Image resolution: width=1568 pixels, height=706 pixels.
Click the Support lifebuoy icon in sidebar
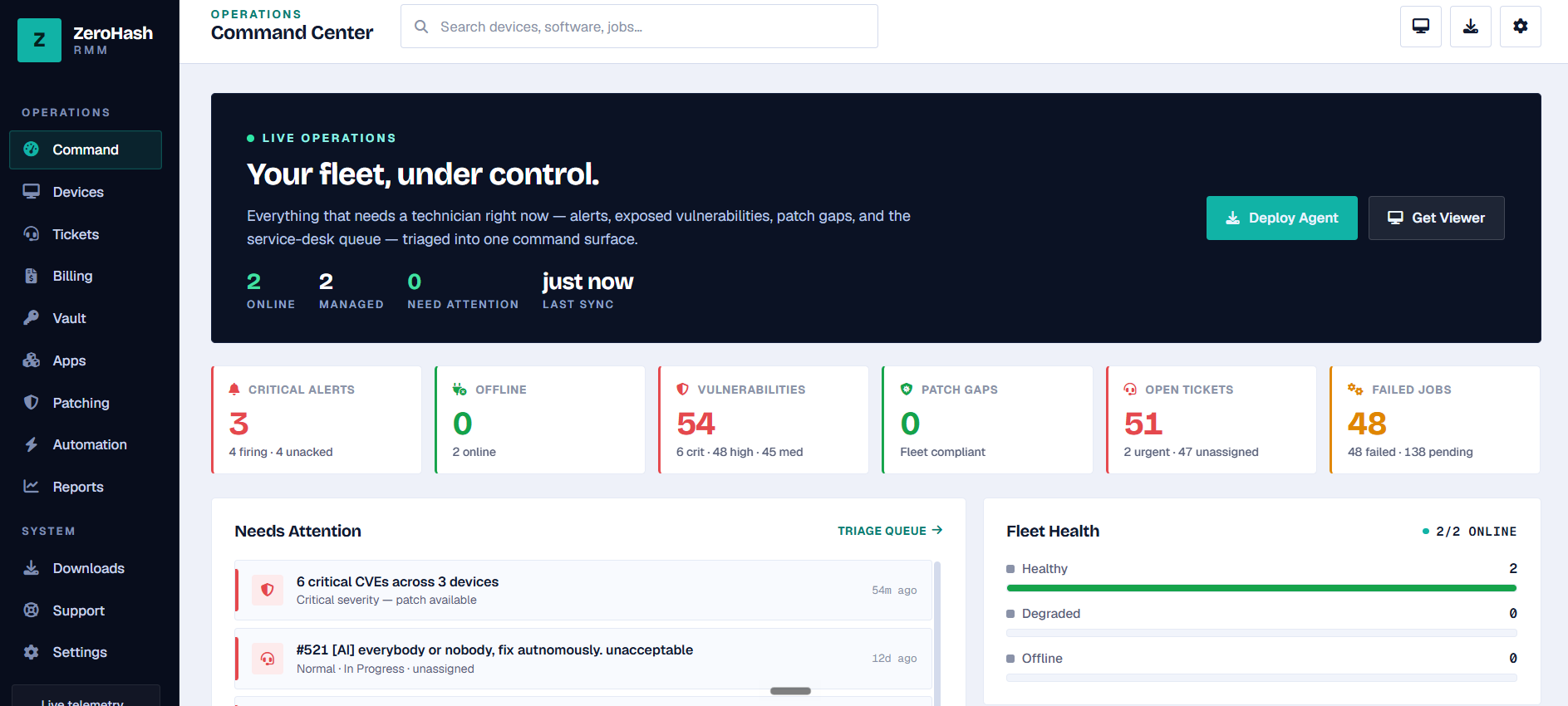coord(32,610)
